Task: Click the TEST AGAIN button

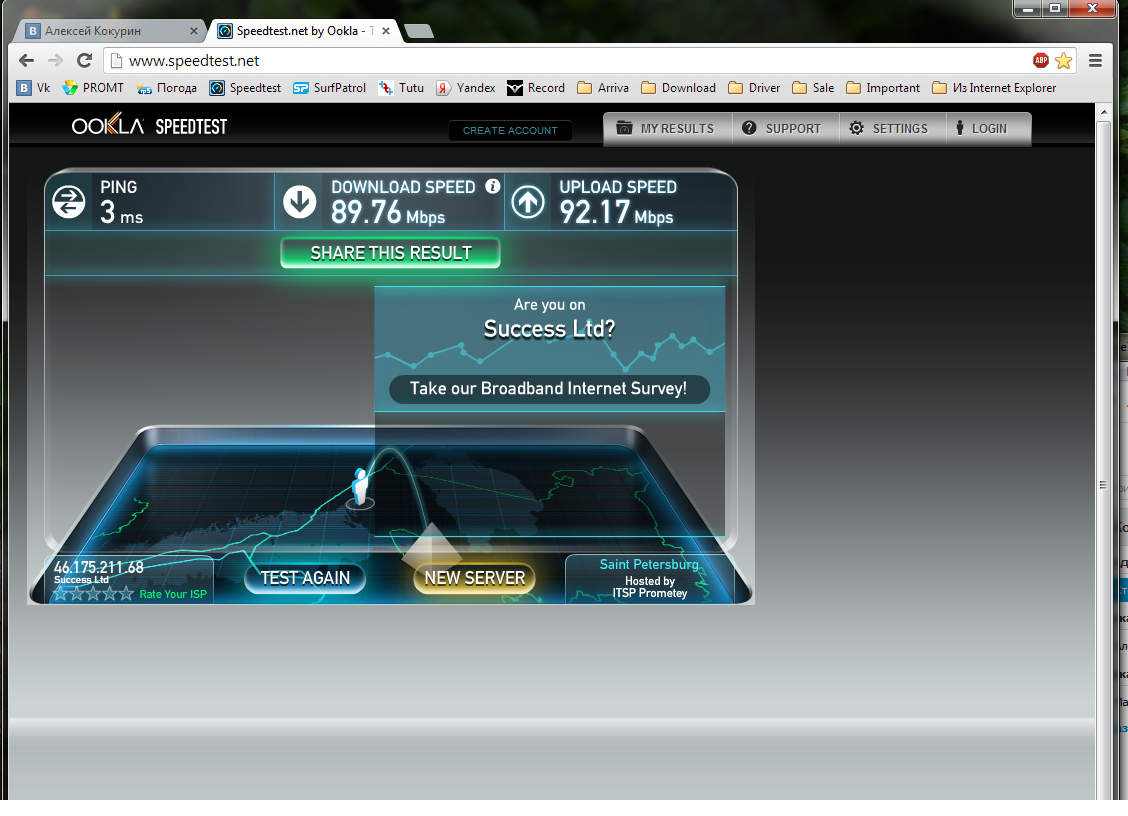Action: pos(305,579)
